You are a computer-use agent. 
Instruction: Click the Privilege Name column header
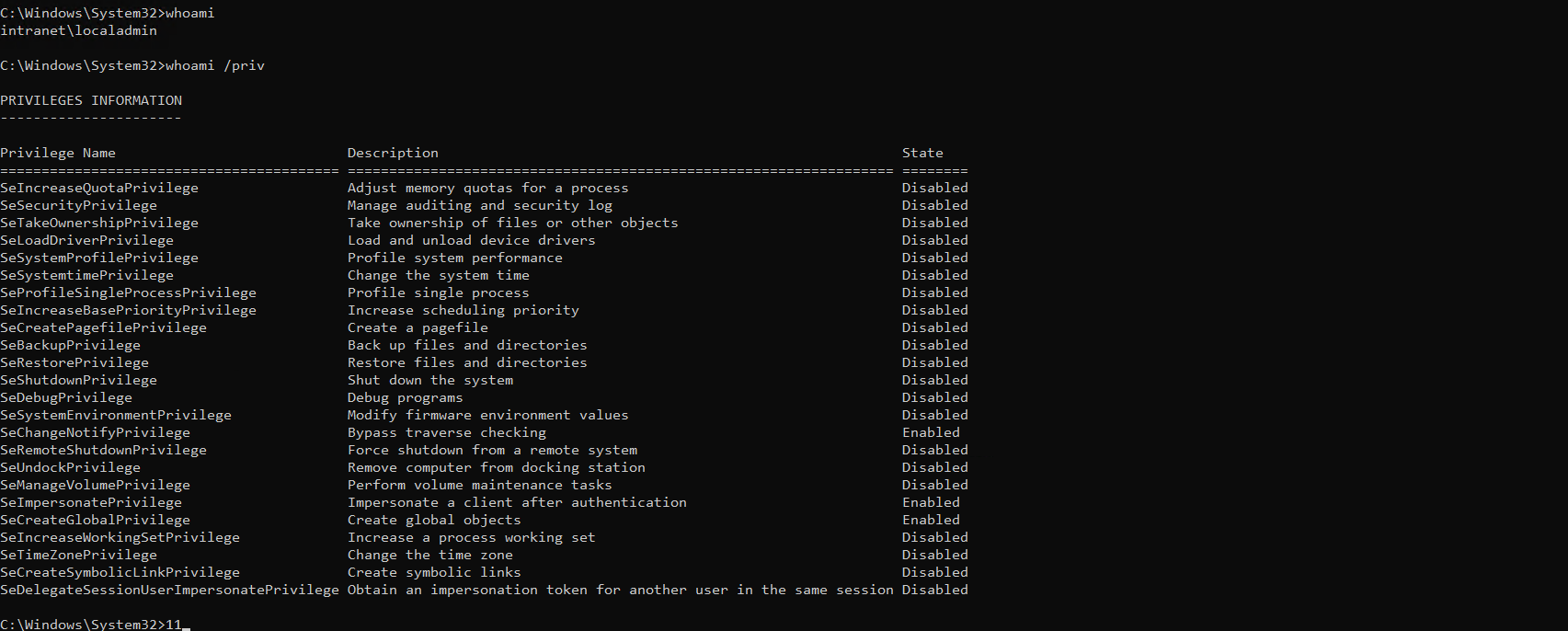click(58, 153)
